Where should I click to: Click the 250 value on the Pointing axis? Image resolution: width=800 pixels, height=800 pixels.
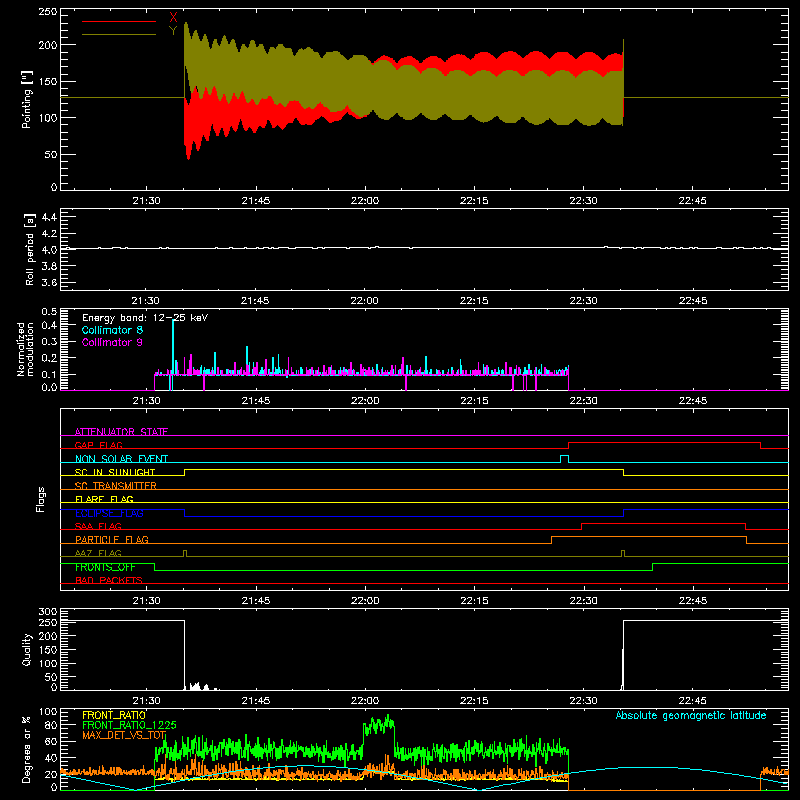pyautogui.click(x=48, y=12)
